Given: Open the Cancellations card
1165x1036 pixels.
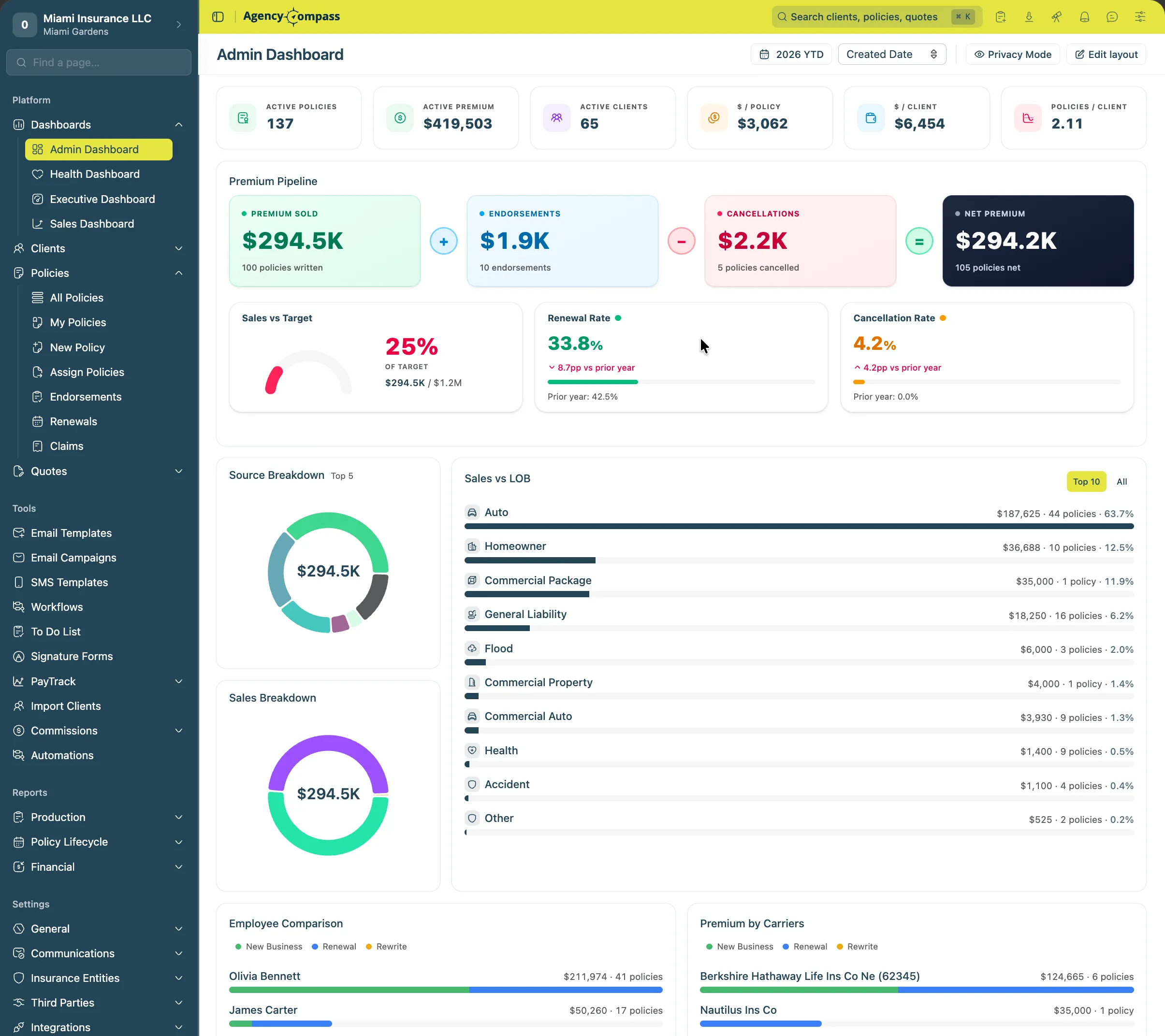Looking at the screenshot, I should [800, 241].
